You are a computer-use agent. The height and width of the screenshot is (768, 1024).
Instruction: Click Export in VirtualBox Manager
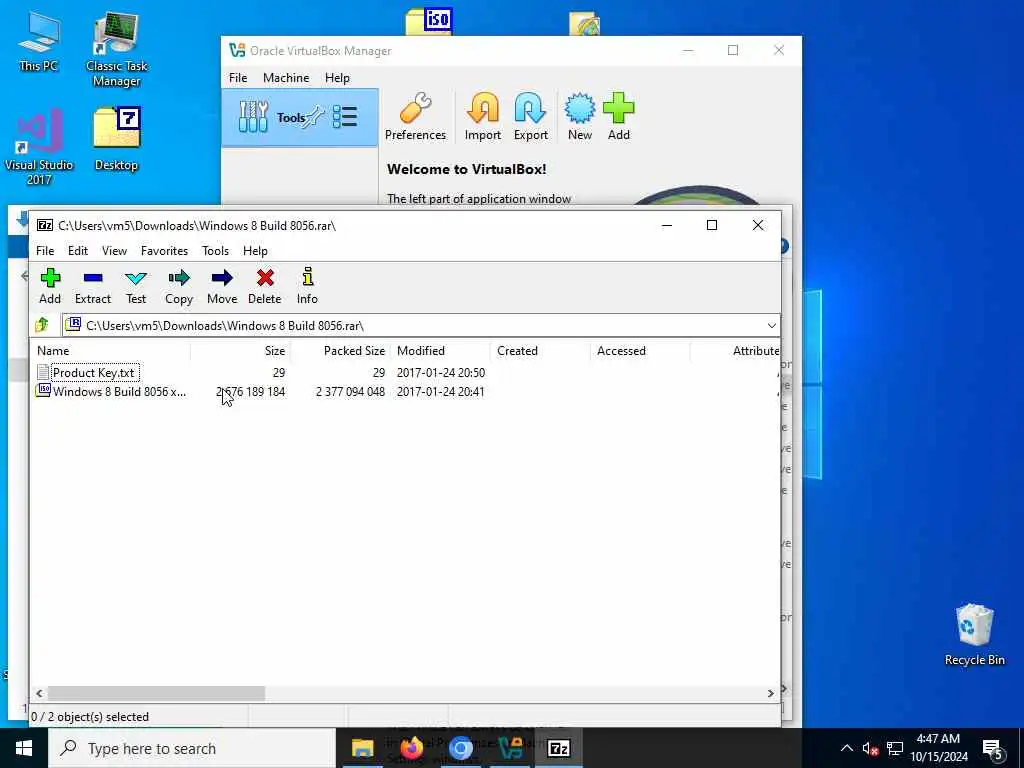click(x=530, y=117)
